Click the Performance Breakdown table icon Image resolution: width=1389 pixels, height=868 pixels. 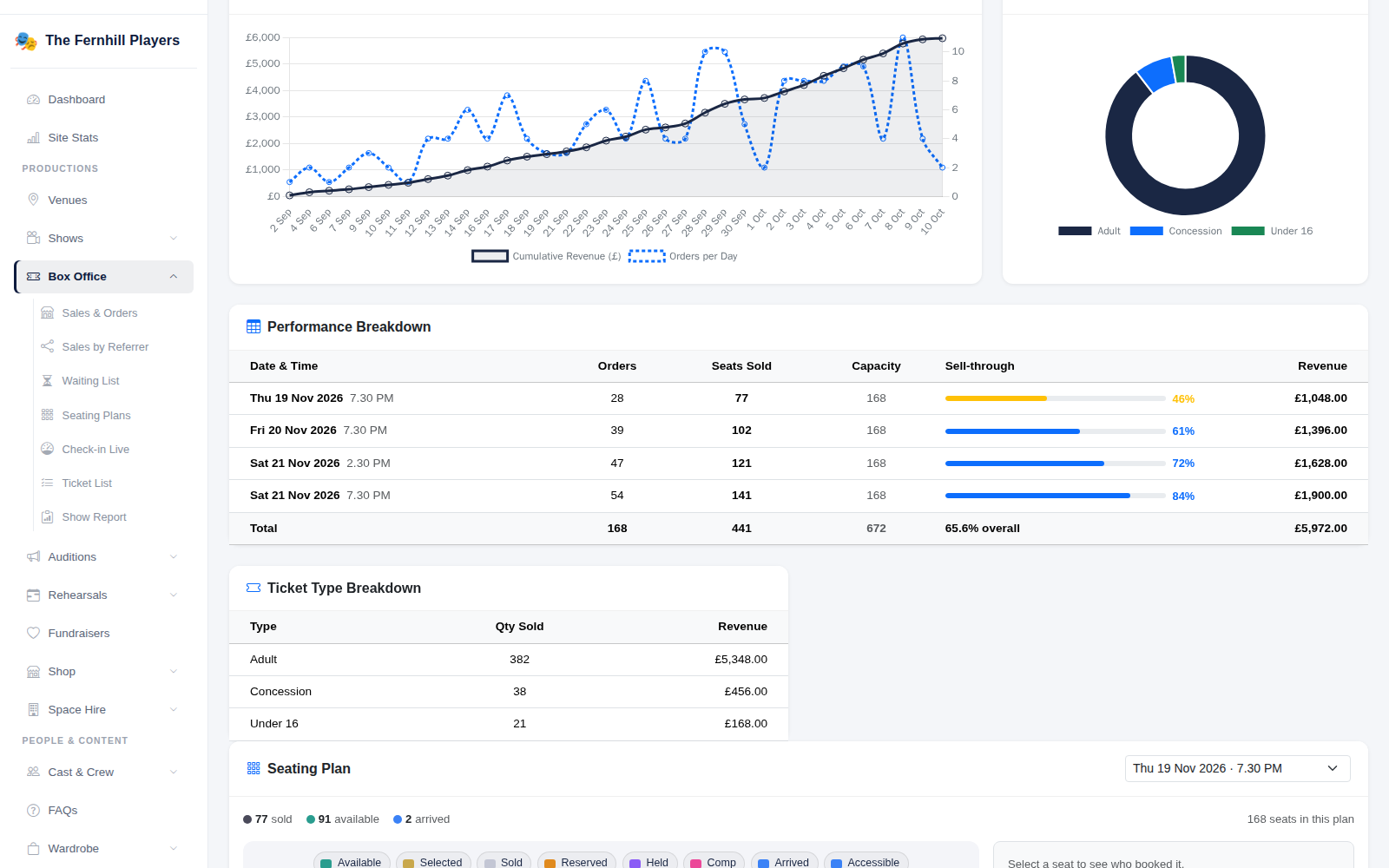(x=253, y=327)
